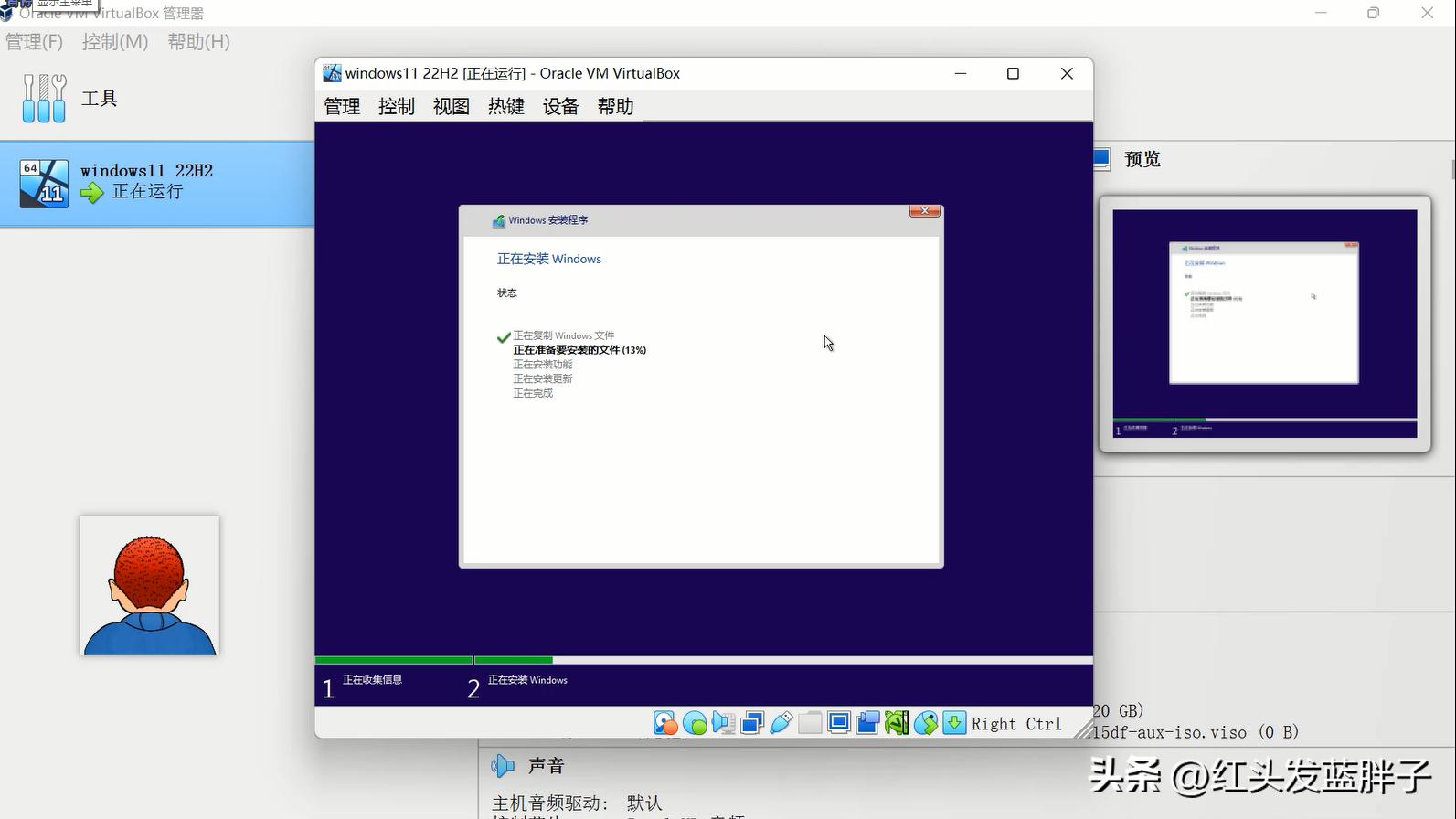The height and width of the screenshot is (819, 1456).
Task: Click the network adapters status icon
Action: (752, 723)
